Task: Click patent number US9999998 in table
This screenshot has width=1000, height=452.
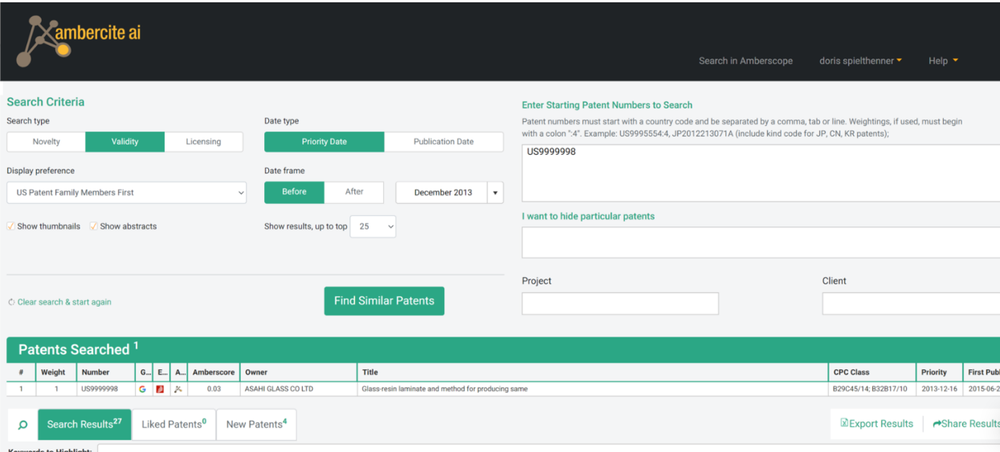Action: [99, 389]
